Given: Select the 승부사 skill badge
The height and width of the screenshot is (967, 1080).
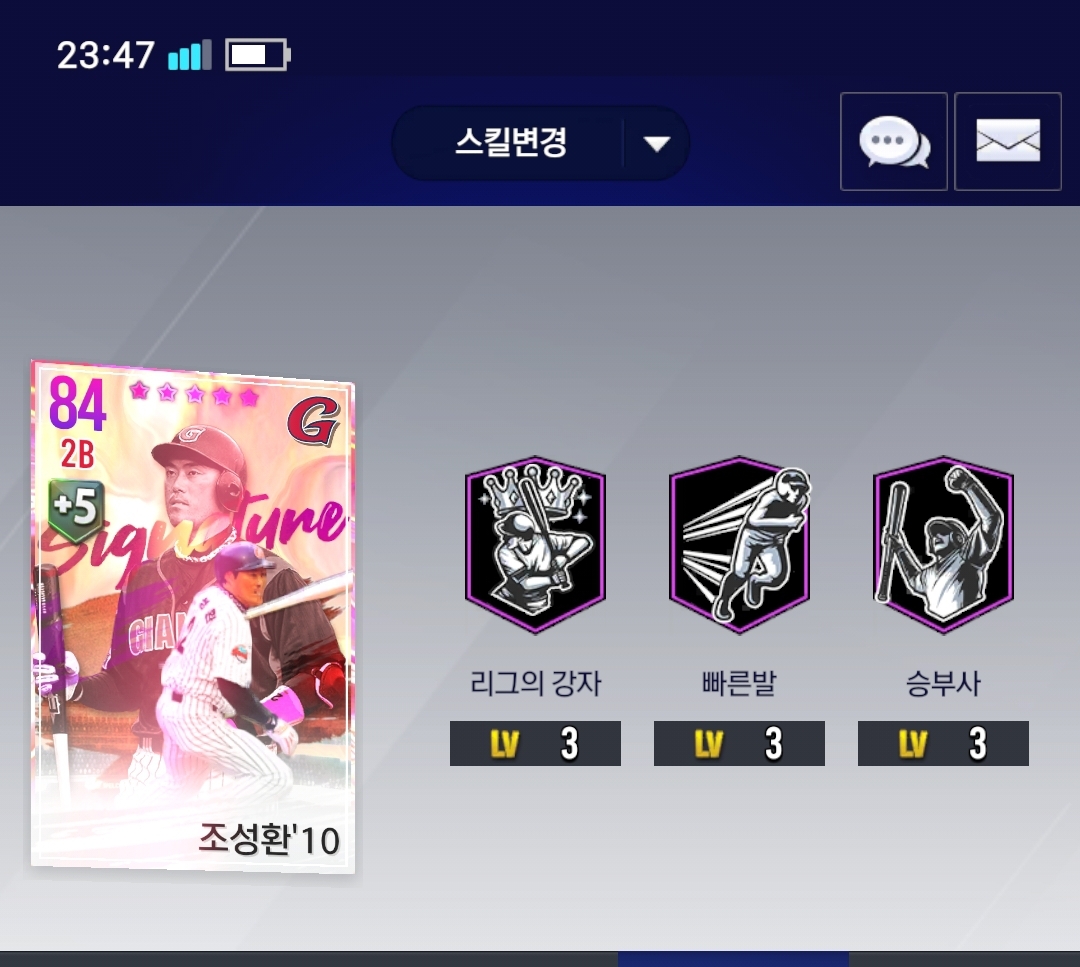Looking at the screenshot, I should point(943,544).
